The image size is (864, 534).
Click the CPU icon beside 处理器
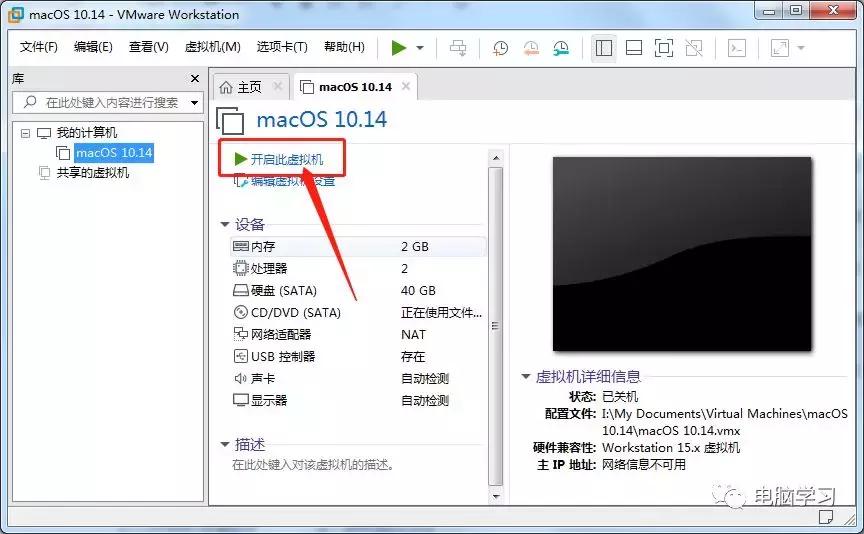tap(241, 268)
